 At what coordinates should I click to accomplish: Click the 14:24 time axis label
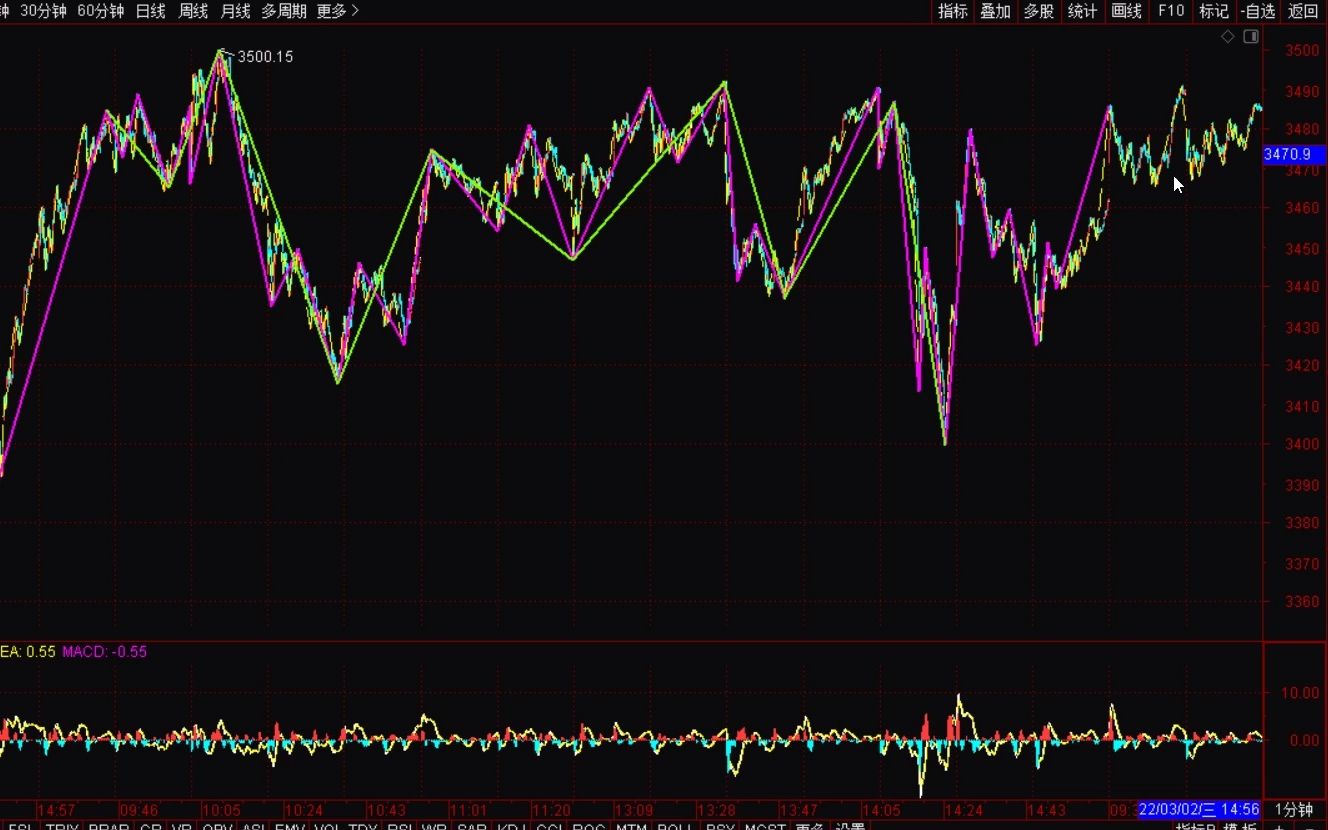(965, 810)
